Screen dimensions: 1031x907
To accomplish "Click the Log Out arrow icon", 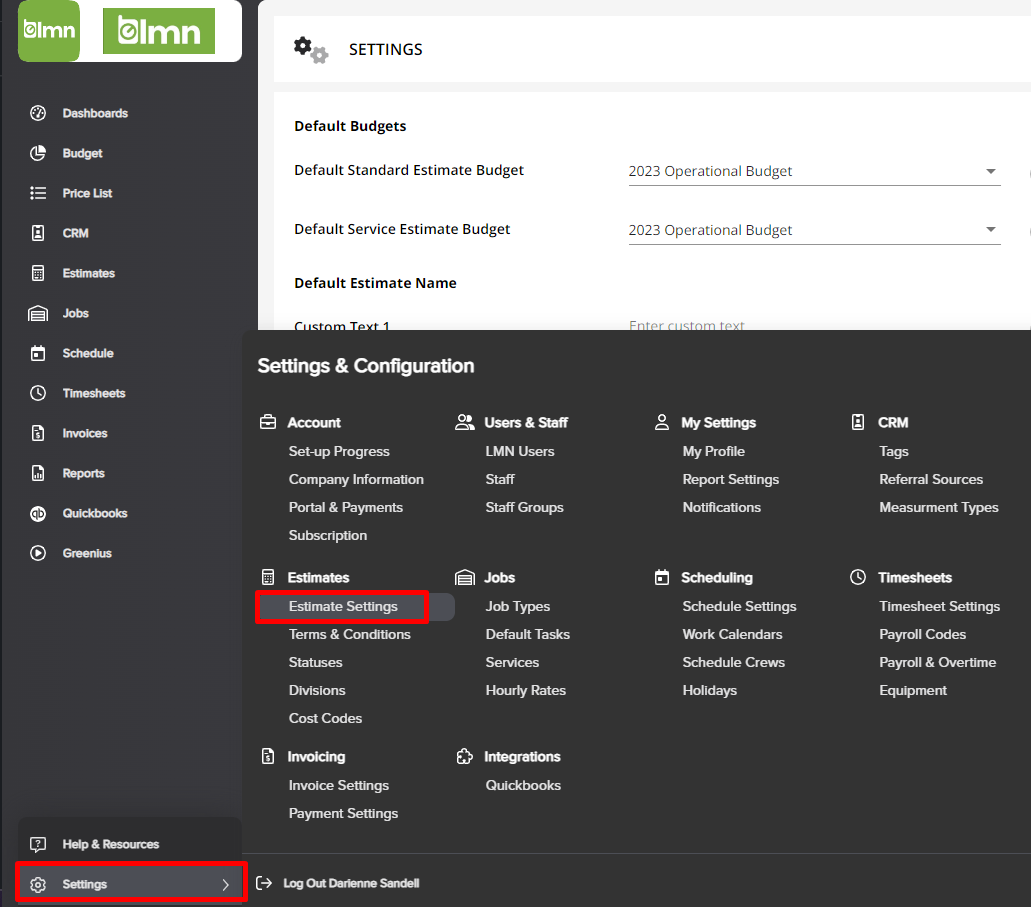I will pyautogui.click(x=264, y=883).
